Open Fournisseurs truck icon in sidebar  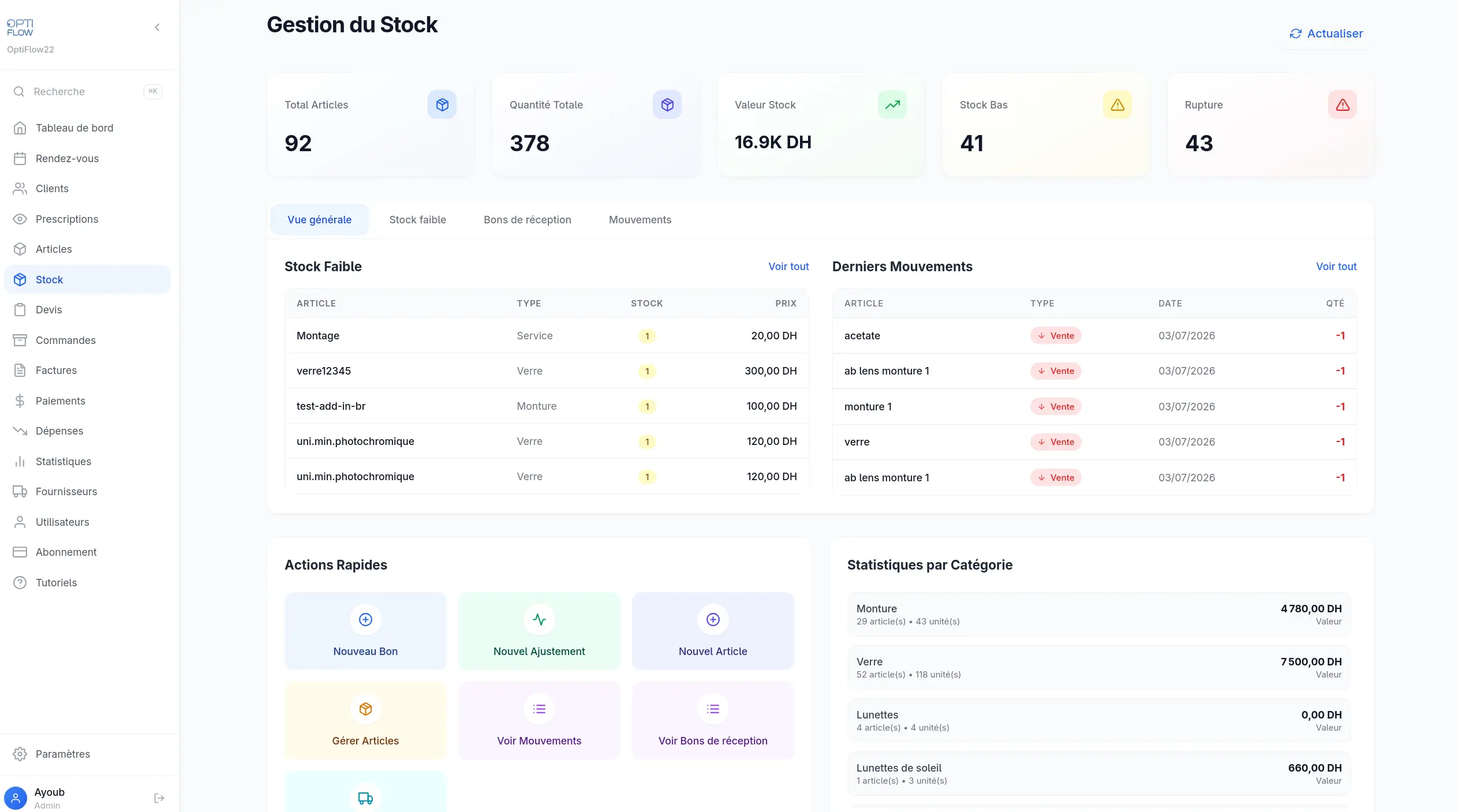20,492
